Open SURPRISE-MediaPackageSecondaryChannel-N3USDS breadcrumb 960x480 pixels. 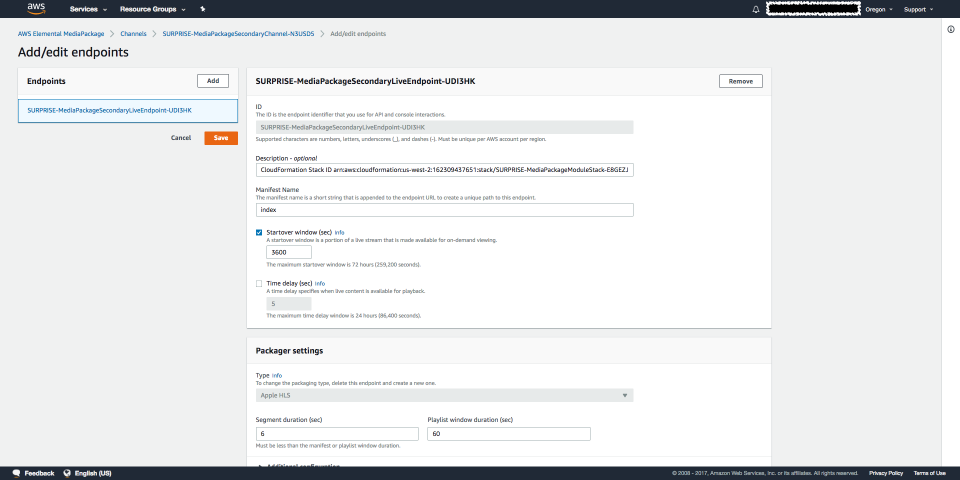(x=238, y=34)
